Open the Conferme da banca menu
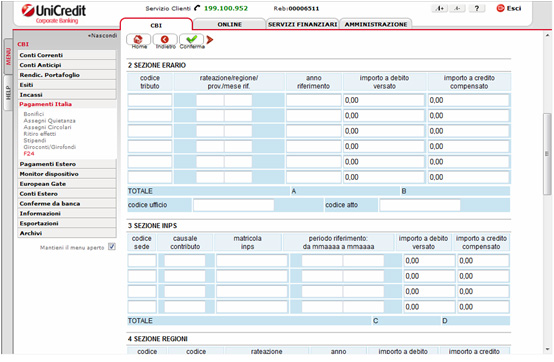The image size is (554, 362). tap(67, 203)
